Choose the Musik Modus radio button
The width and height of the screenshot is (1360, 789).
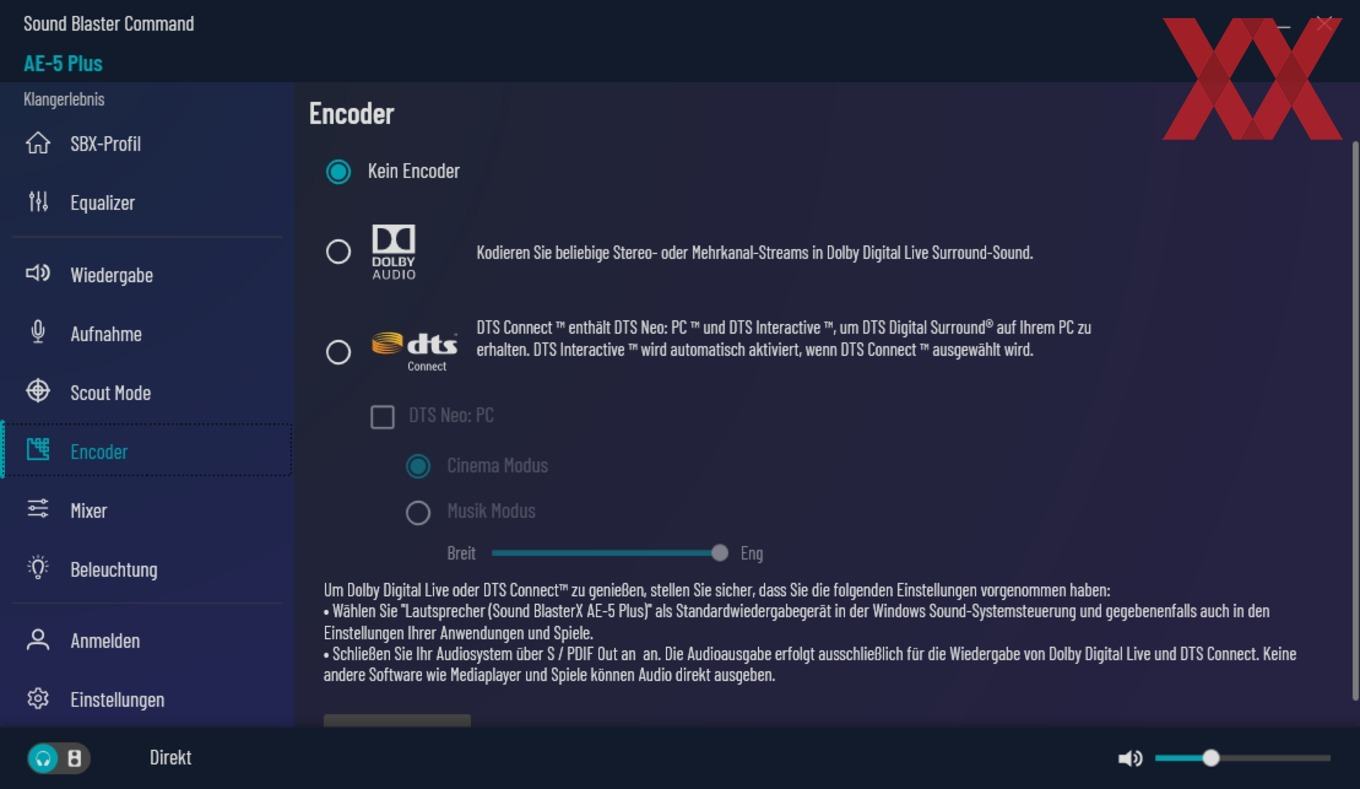(x=418, y=512)
